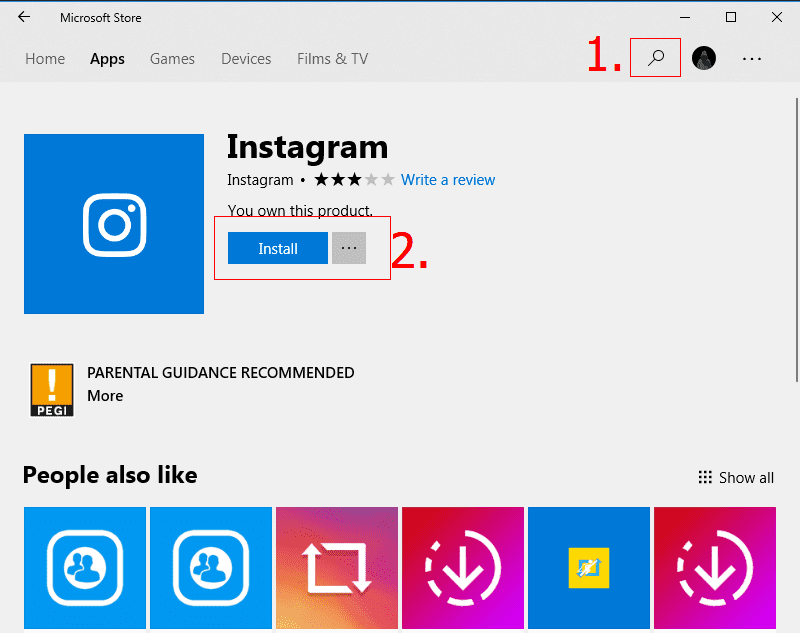The image size is (800, 633).
Task: Click the Instagram publisher name
Action: tap(260, 180)
